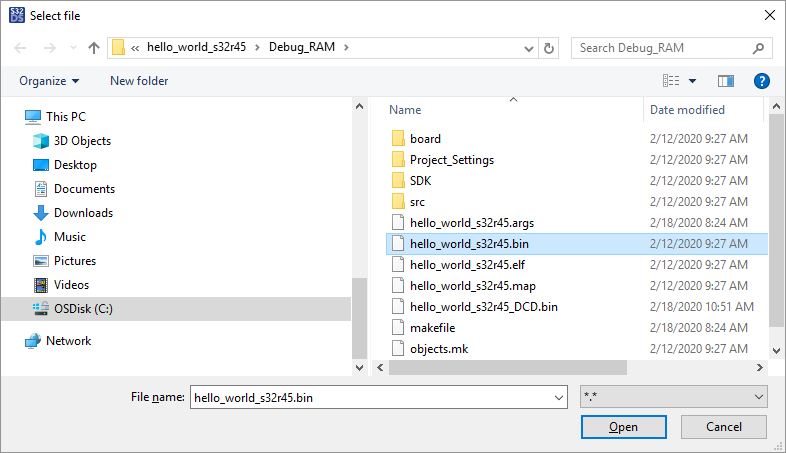Open the File name dropdown arrow
This screenshot has width=786, height=453.
558,398
